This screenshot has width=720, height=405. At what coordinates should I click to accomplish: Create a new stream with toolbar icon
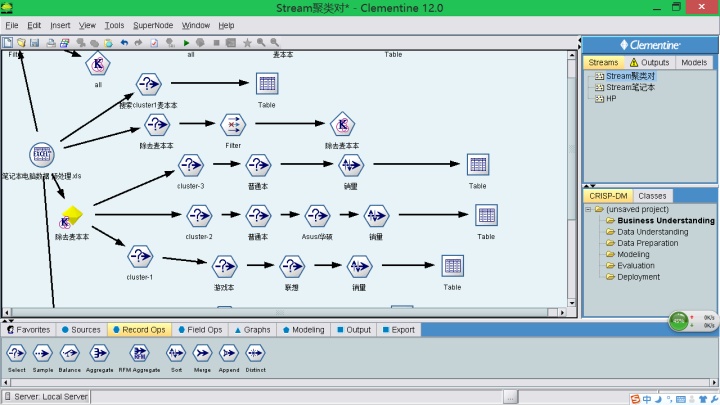(8, 43)
